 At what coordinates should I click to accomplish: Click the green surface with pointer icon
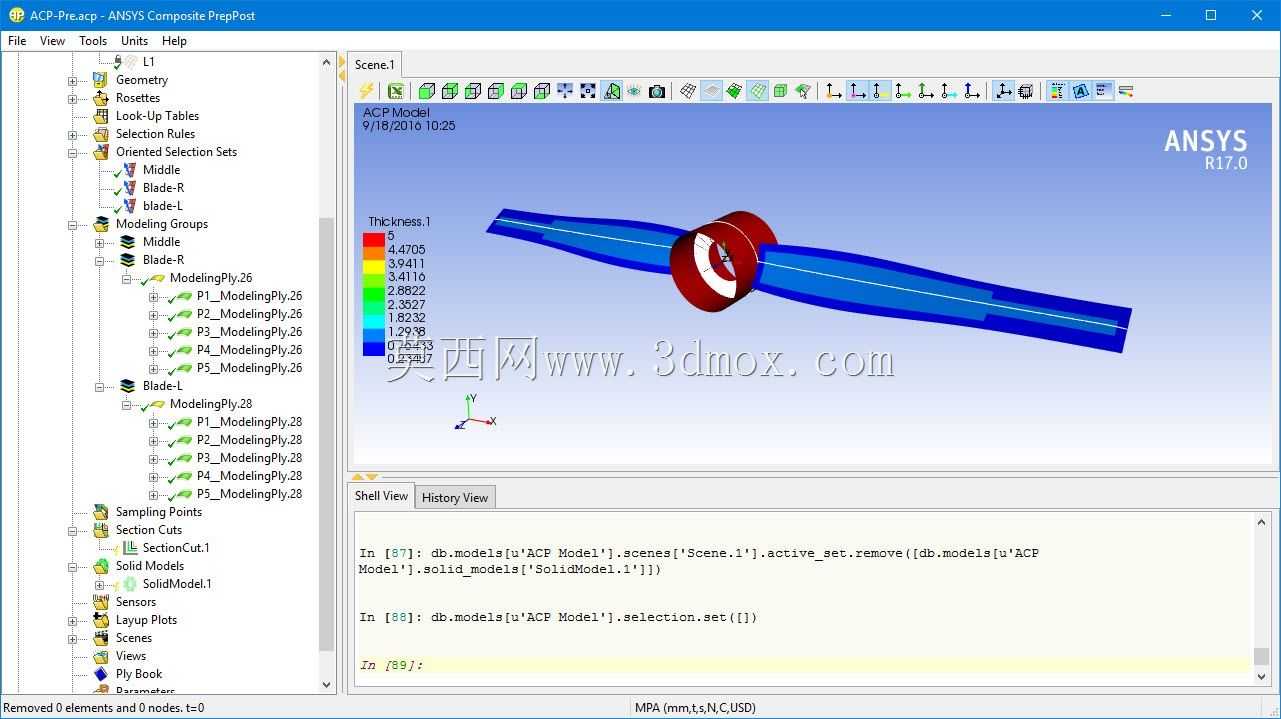point(803,91)
